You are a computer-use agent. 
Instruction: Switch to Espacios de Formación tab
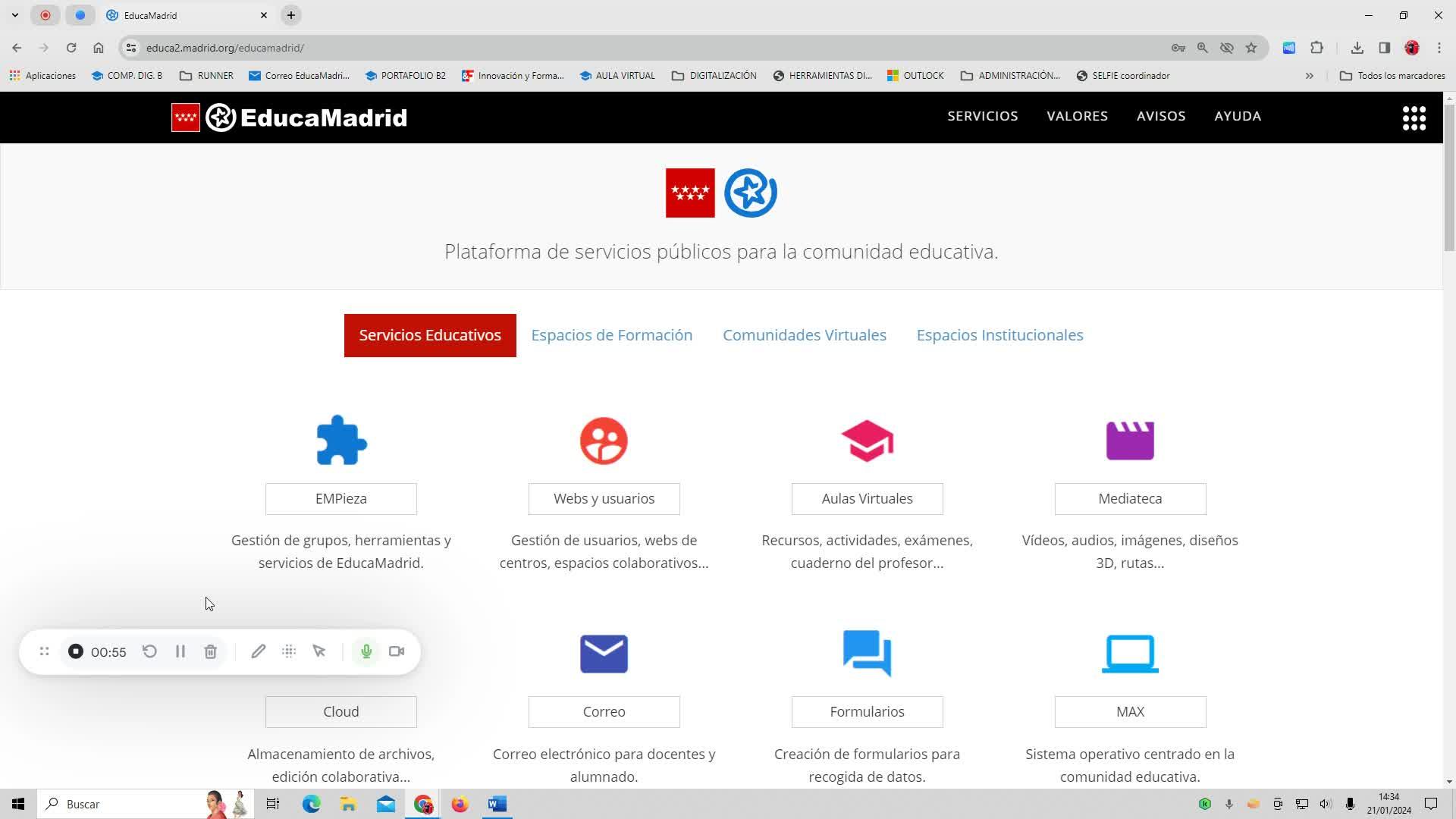click(x=611, y=335)
